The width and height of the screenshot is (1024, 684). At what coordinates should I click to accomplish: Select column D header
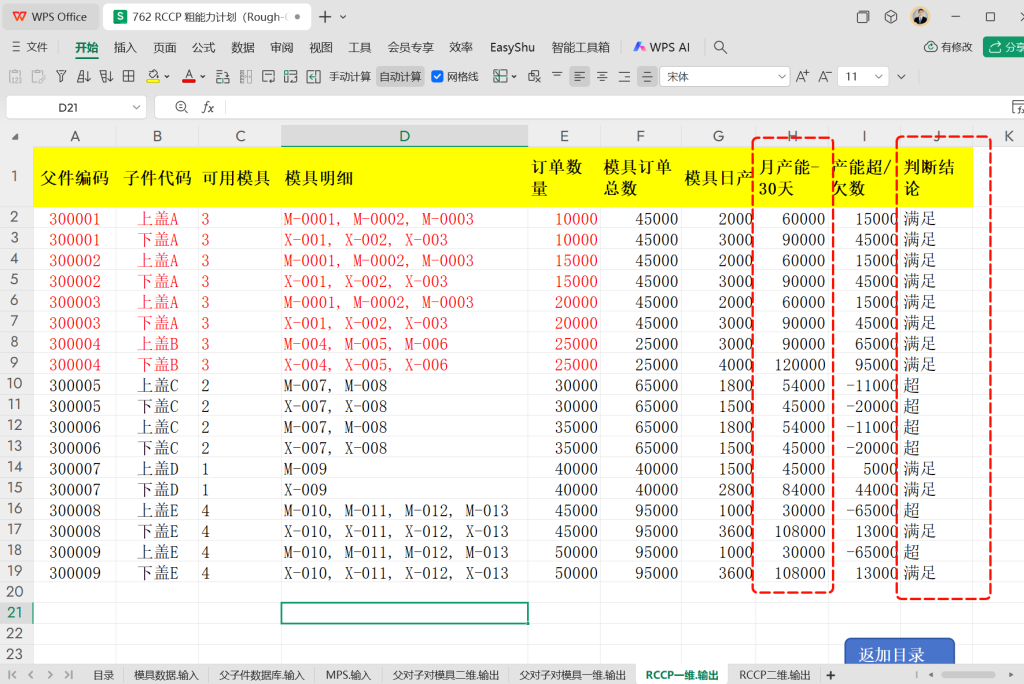point(404,136)
